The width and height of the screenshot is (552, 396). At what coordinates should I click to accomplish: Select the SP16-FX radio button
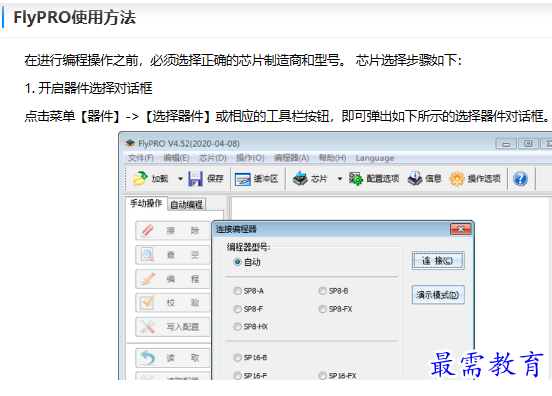tap(322, 376)
